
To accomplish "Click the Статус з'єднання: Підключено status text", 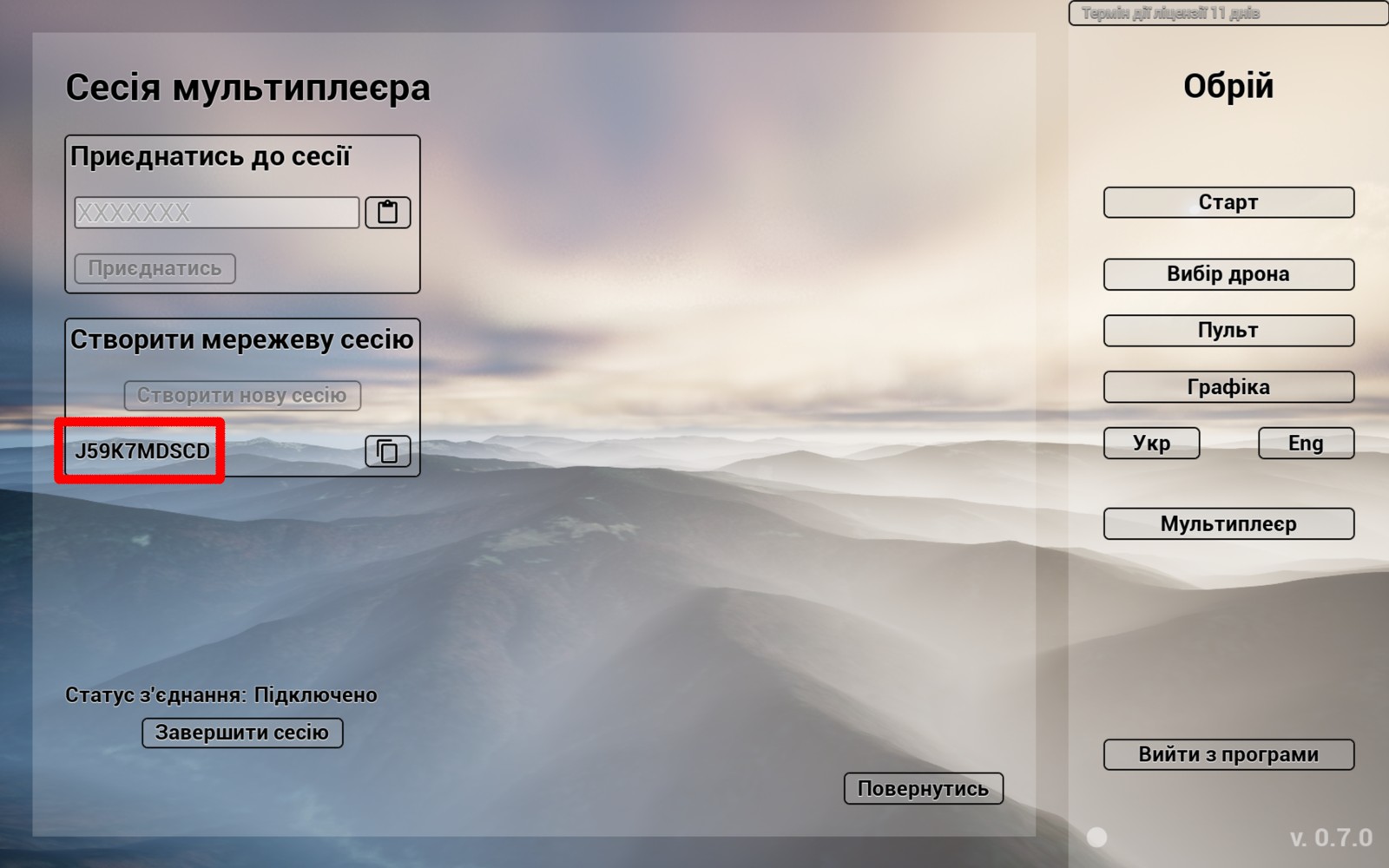I will coord(221,695).
